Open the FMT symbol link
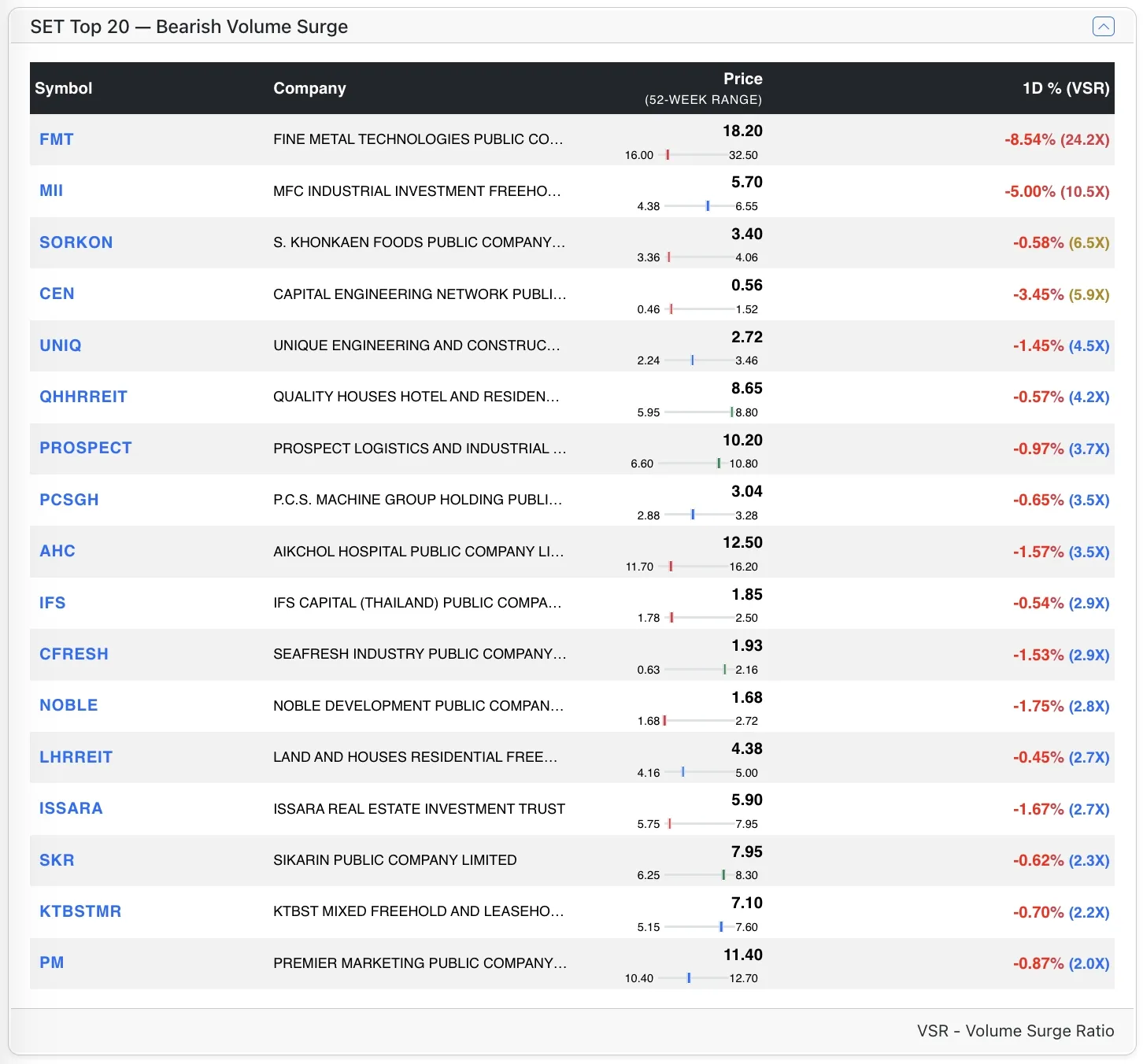1143x1064 pixels. pyautogui.click(x=57, y=139)
